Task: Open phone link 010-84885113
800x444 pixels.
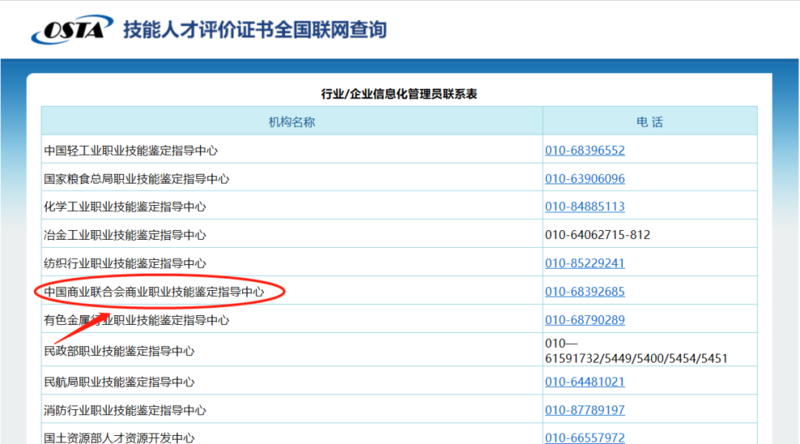Action: 585,207
